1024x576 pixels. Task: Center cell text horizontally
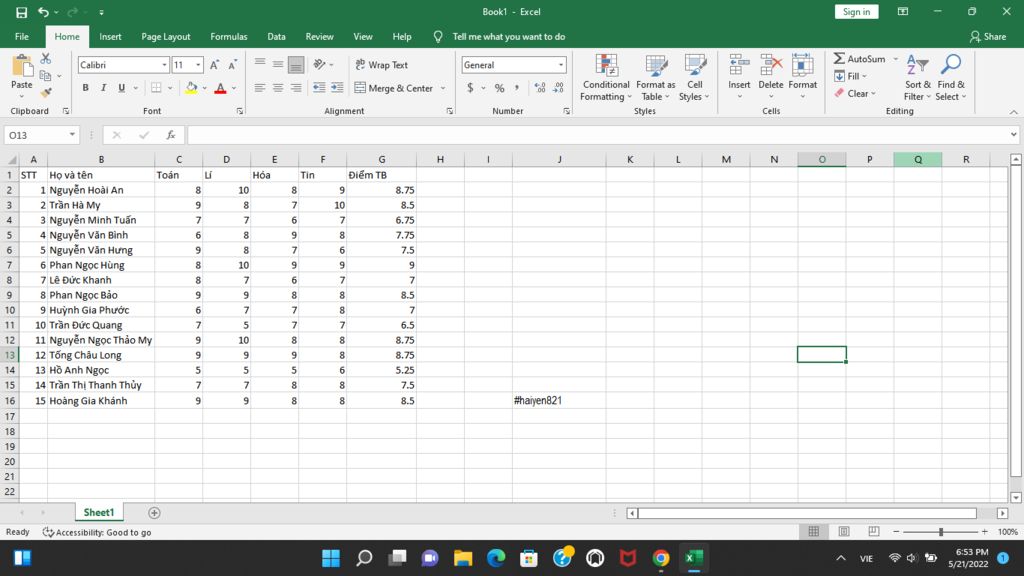pyautogui.click(x=278, y=88)
